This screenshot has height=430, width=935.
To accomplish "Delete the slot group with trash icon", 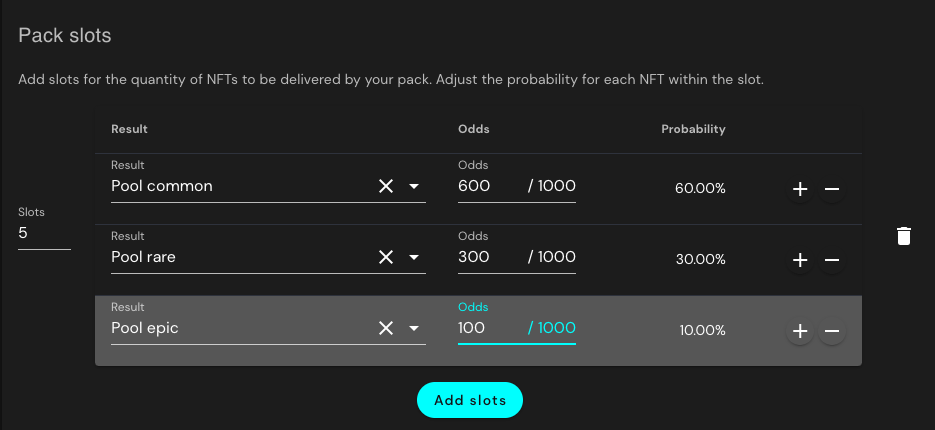I will (x=904, y=236).
